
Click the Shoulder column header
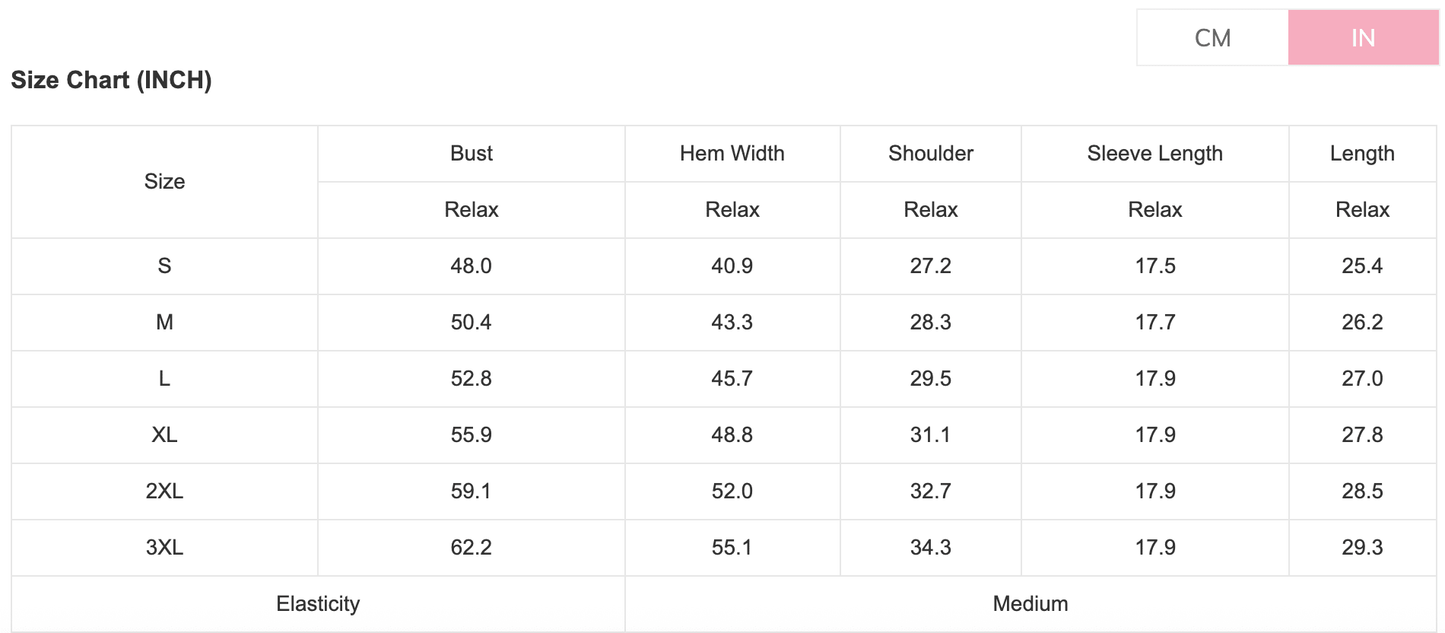pyautogui.click(x=930, y=153)
